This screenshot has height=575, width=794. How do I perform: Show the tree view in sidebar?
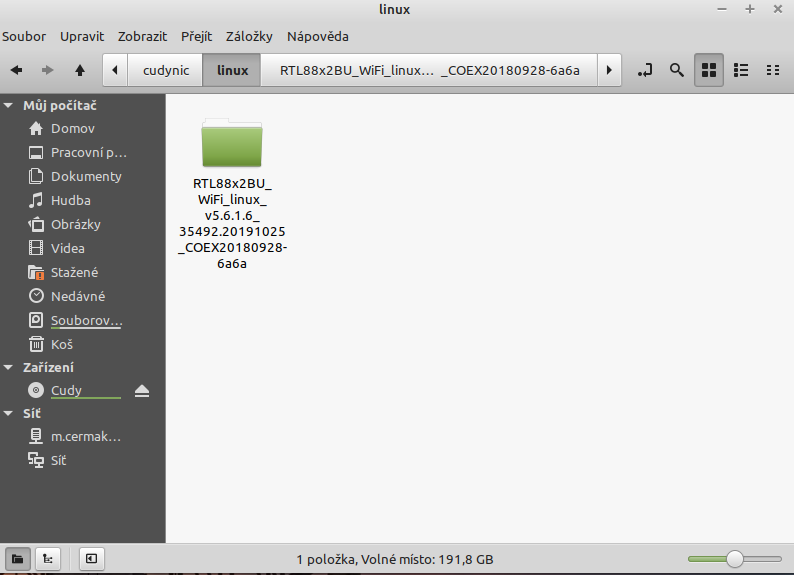(x=46, y=558)
